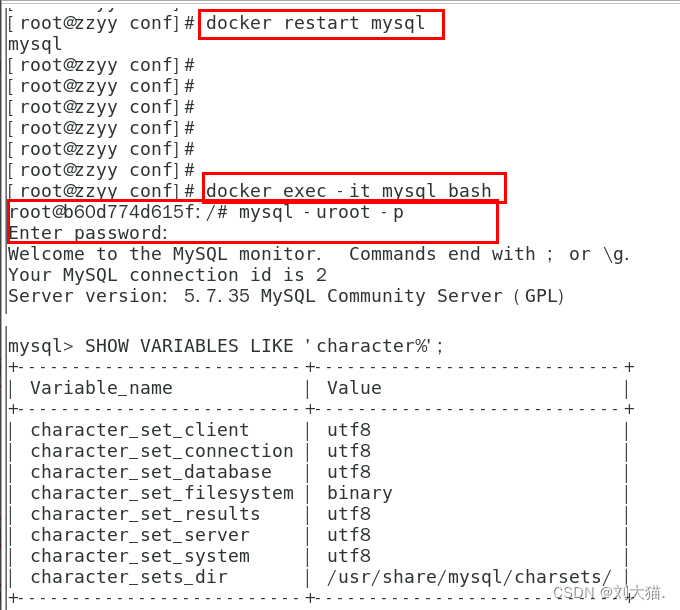Viewport: 680px width, 610px height.
Task: Click the Value column header
Action: (354, 388)
